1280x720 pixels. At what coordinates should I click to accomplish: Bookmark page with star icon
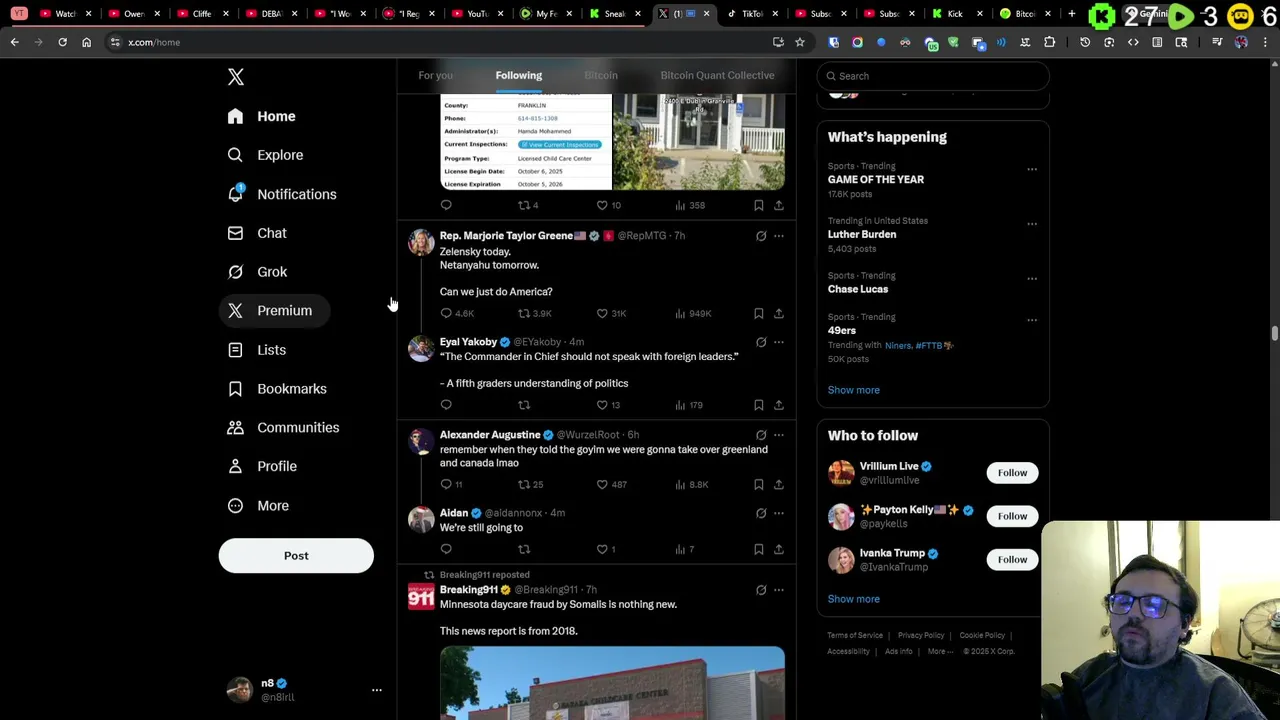799,42
